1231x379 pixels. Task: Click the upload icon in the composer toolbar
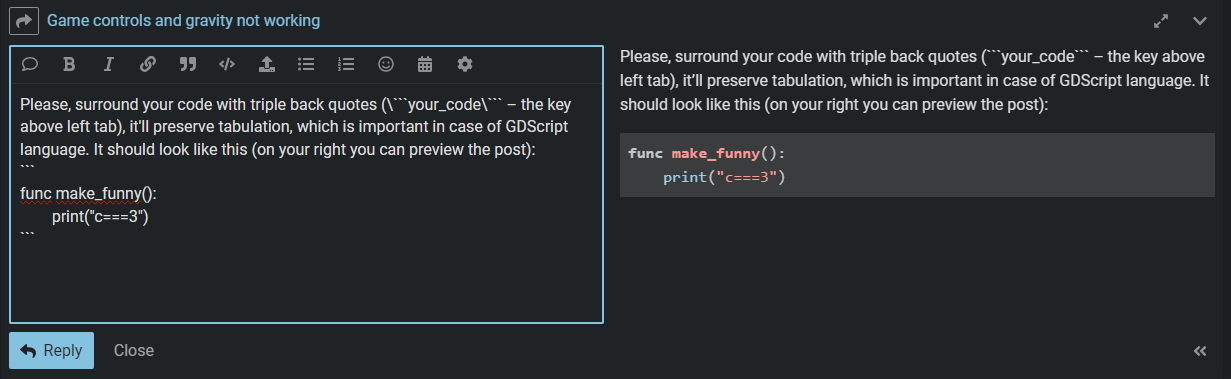(x=266, y=64)
